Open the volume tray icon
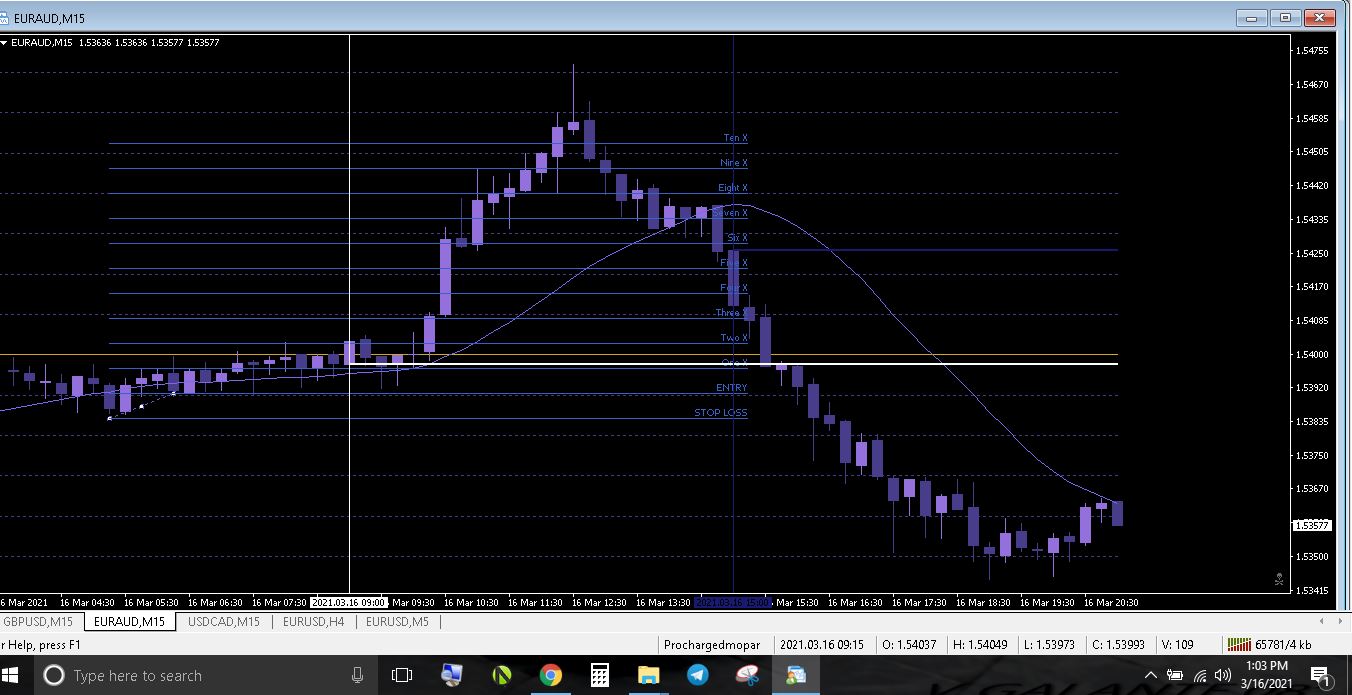The image size is (1352, 695). click(1222, 676)
